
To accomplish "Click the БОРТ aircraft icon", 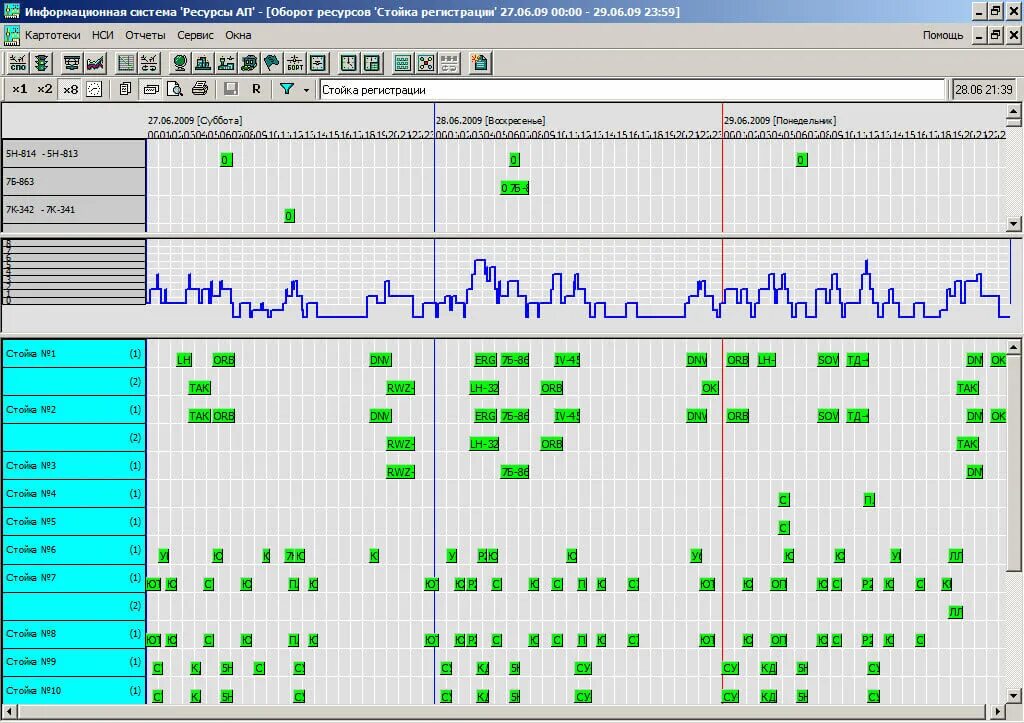I will [x=295, y=63].
